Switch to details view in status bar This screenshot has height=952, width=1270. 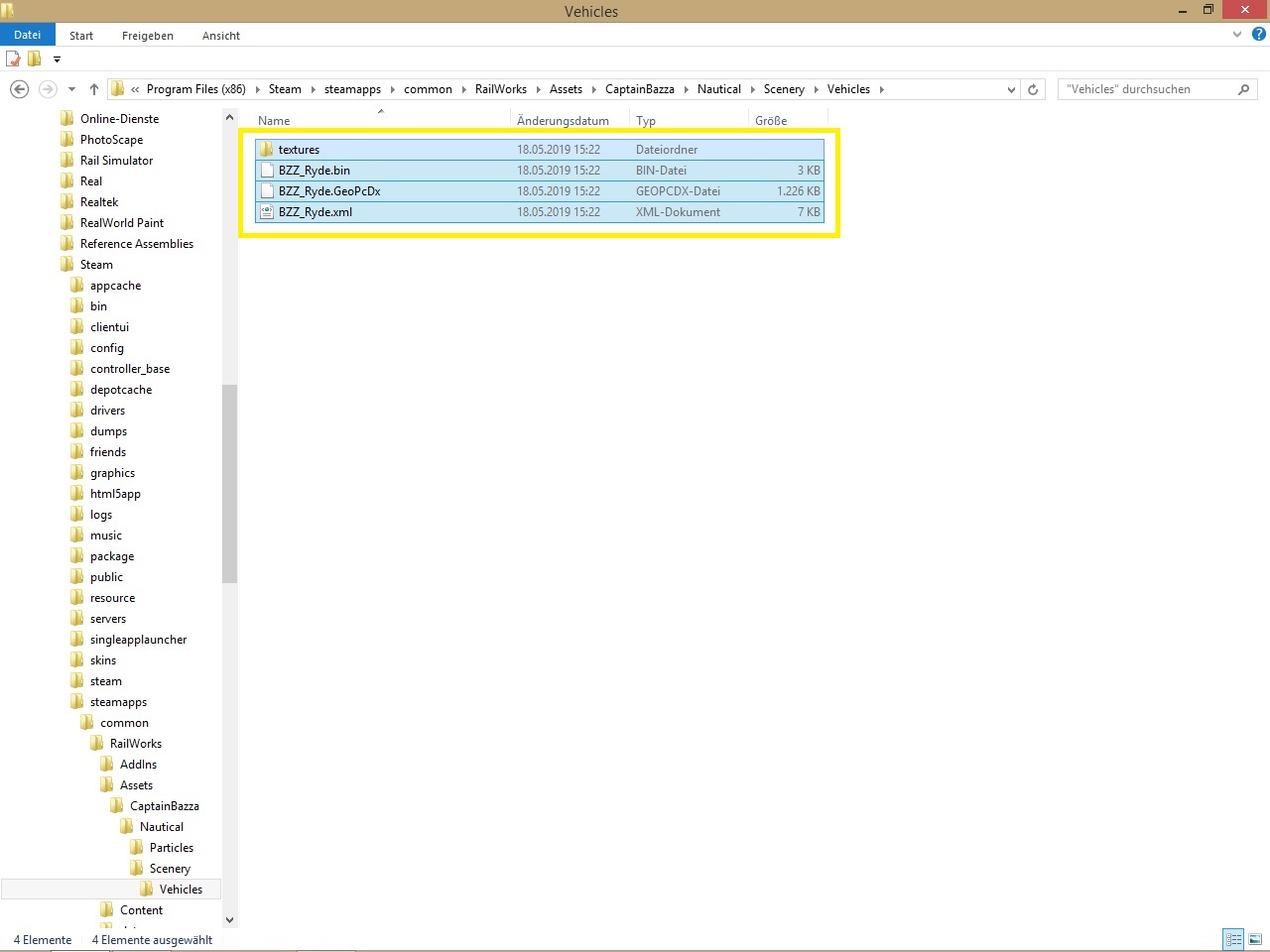tap(1233, 939)
